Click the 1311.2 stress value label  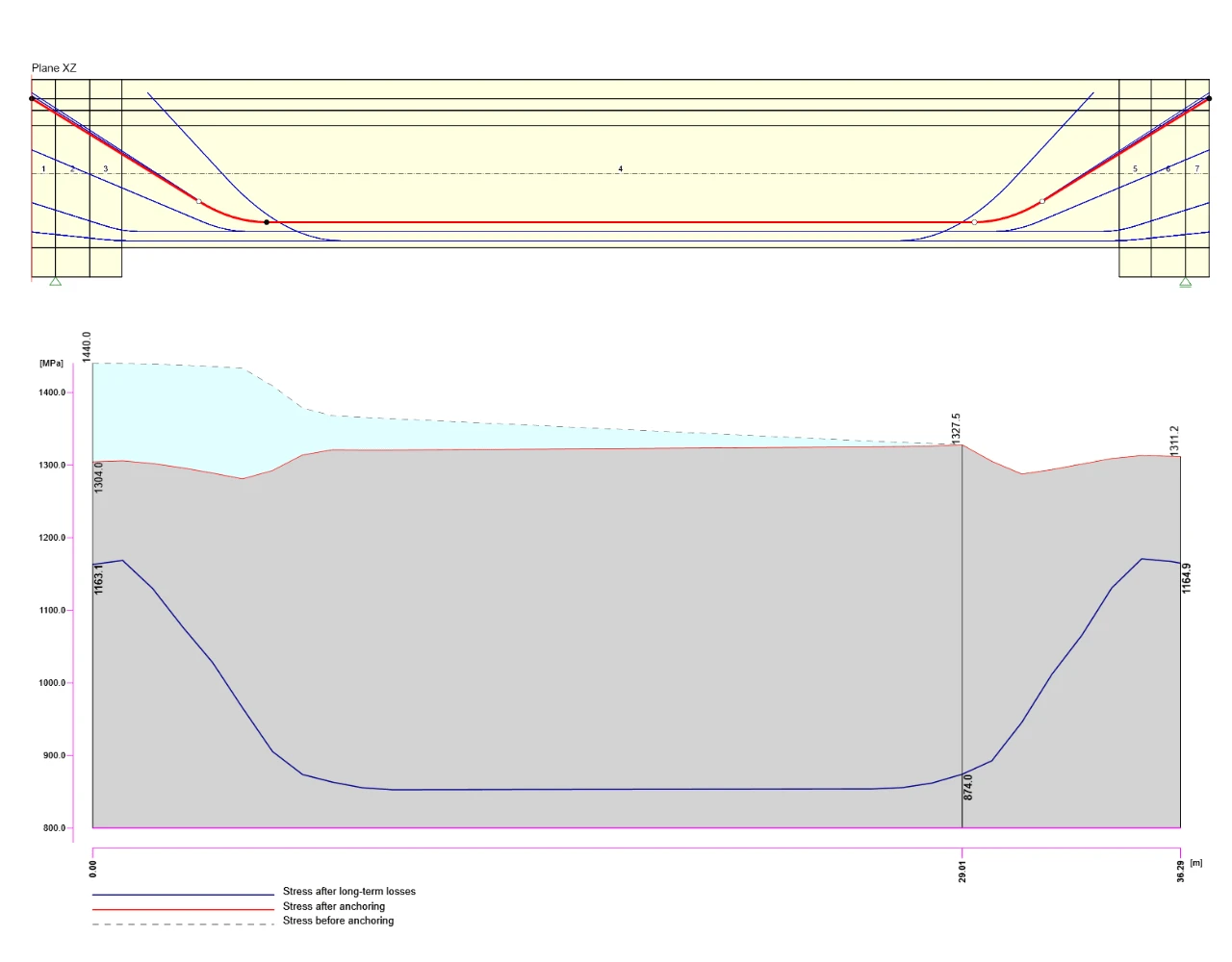coord(1174,441)
